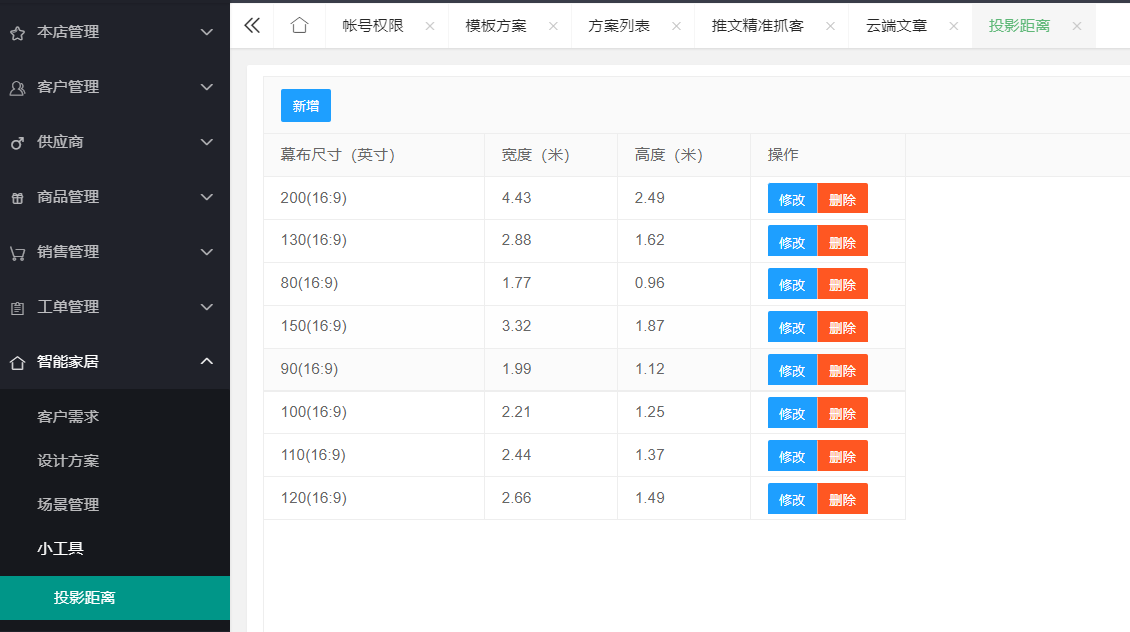Expand the 工单管理 menu chevron
Image resolution: width=1130 pixels, height=632 pixels.
207,307
